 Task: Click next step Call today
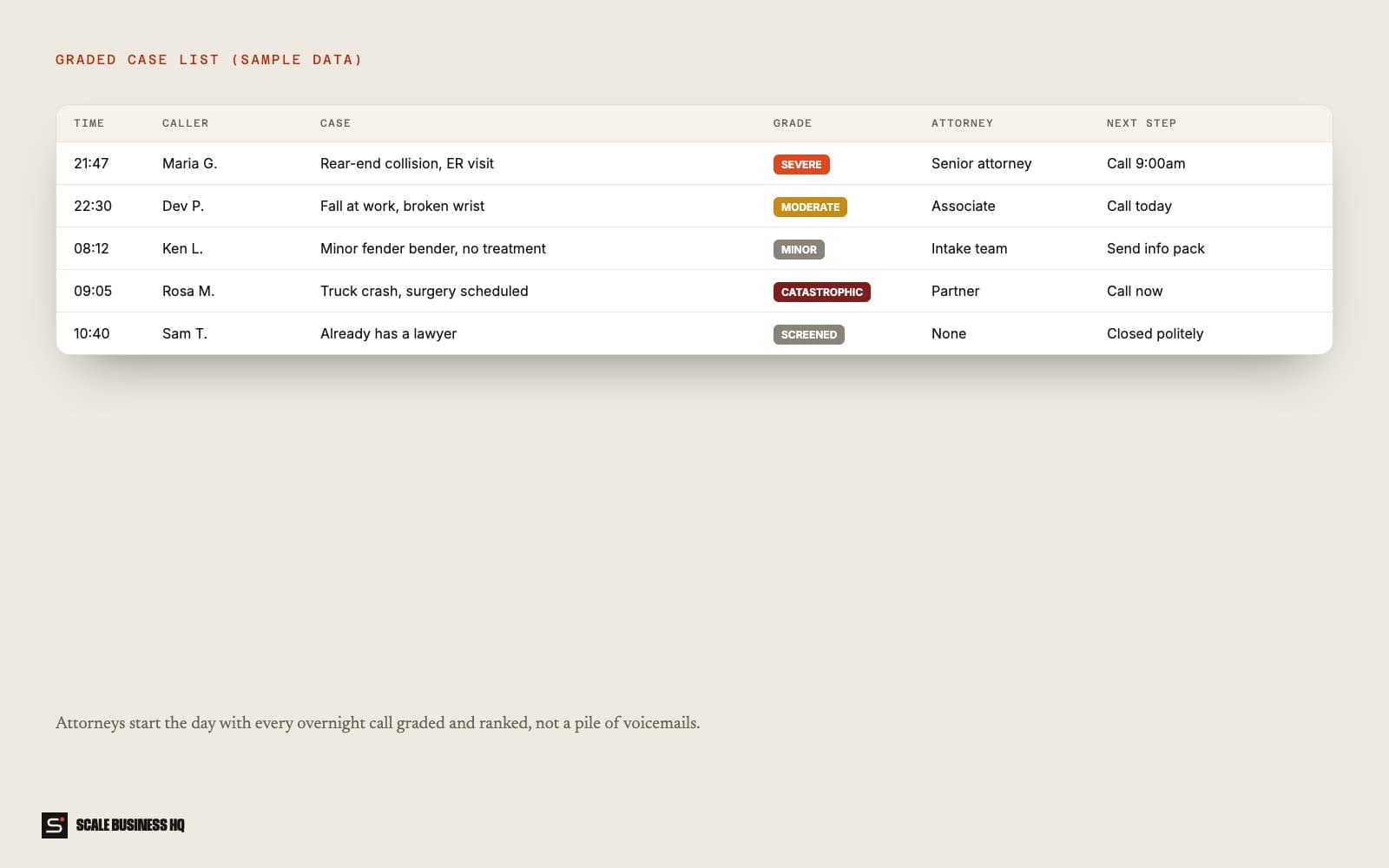[x=1140, y=206]
